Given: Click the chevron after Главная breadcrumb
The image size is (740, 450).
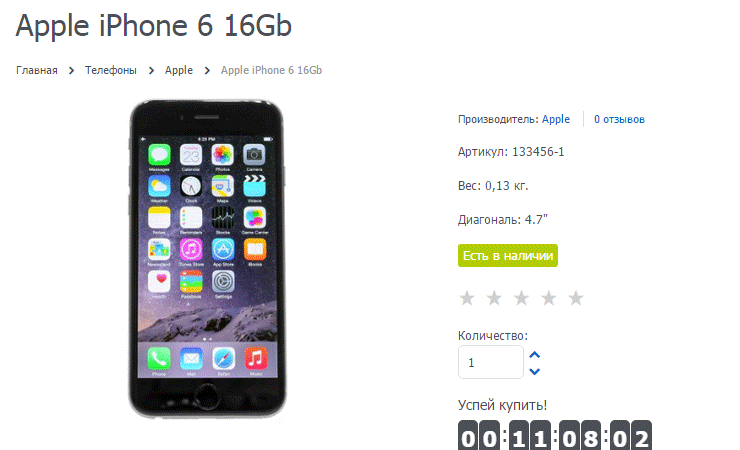Looking at the screenshot, I should tap(71, 71).
